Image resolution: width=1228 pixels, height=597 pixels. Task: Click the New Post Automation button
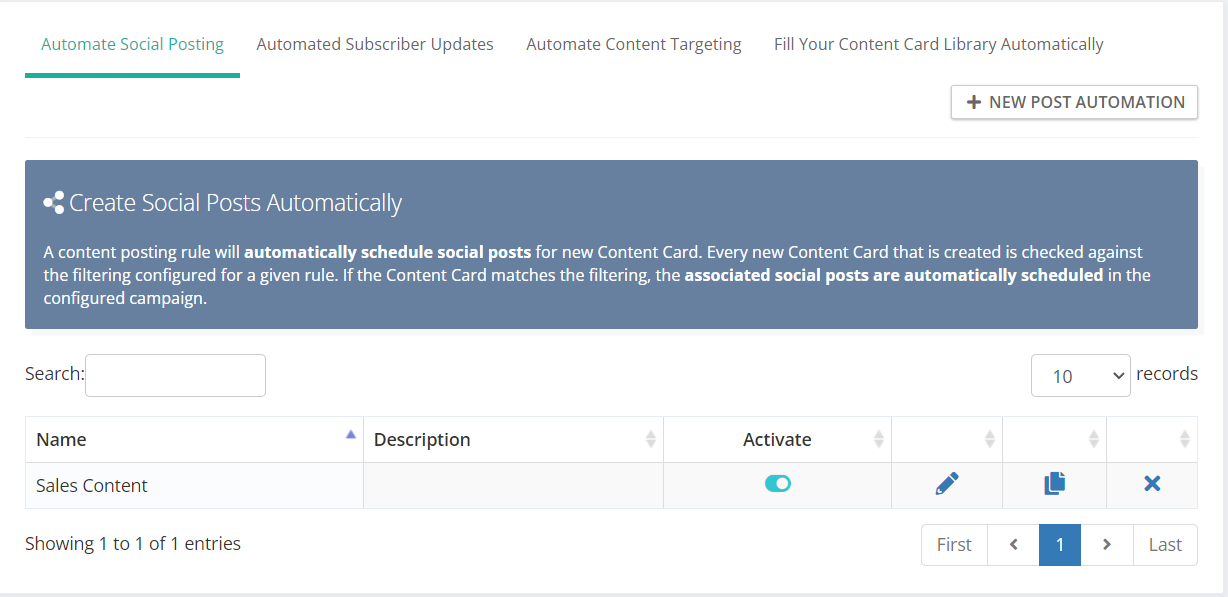pyautogui.click(x=1074, y=102)
